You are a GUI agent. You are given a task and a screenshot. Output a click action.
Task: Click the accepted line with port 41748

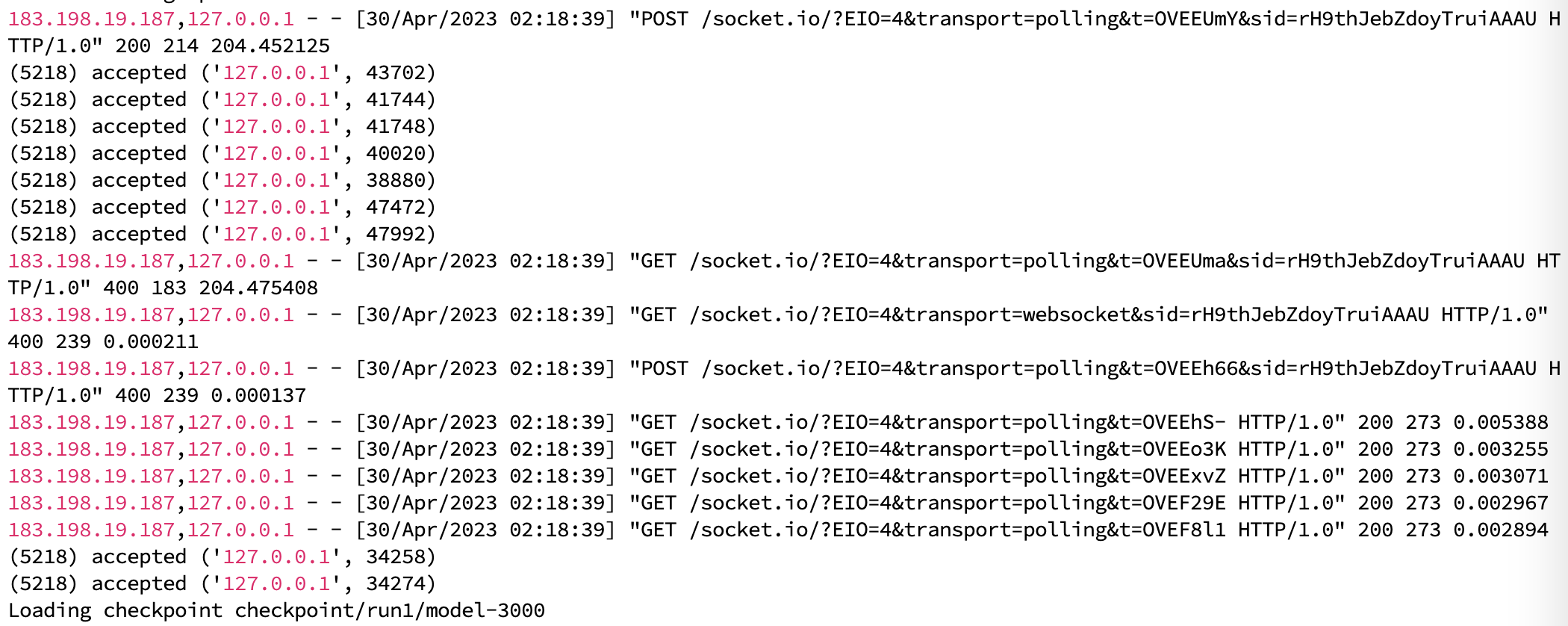pyautogui.click(x=222, y=126)
